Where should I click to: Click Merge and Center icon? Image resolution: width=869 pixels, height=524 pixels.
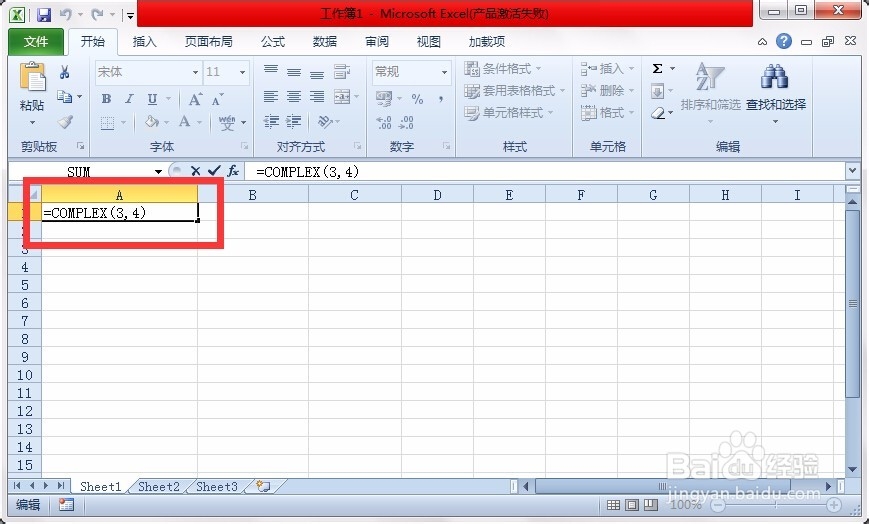[x=342, y=97]
